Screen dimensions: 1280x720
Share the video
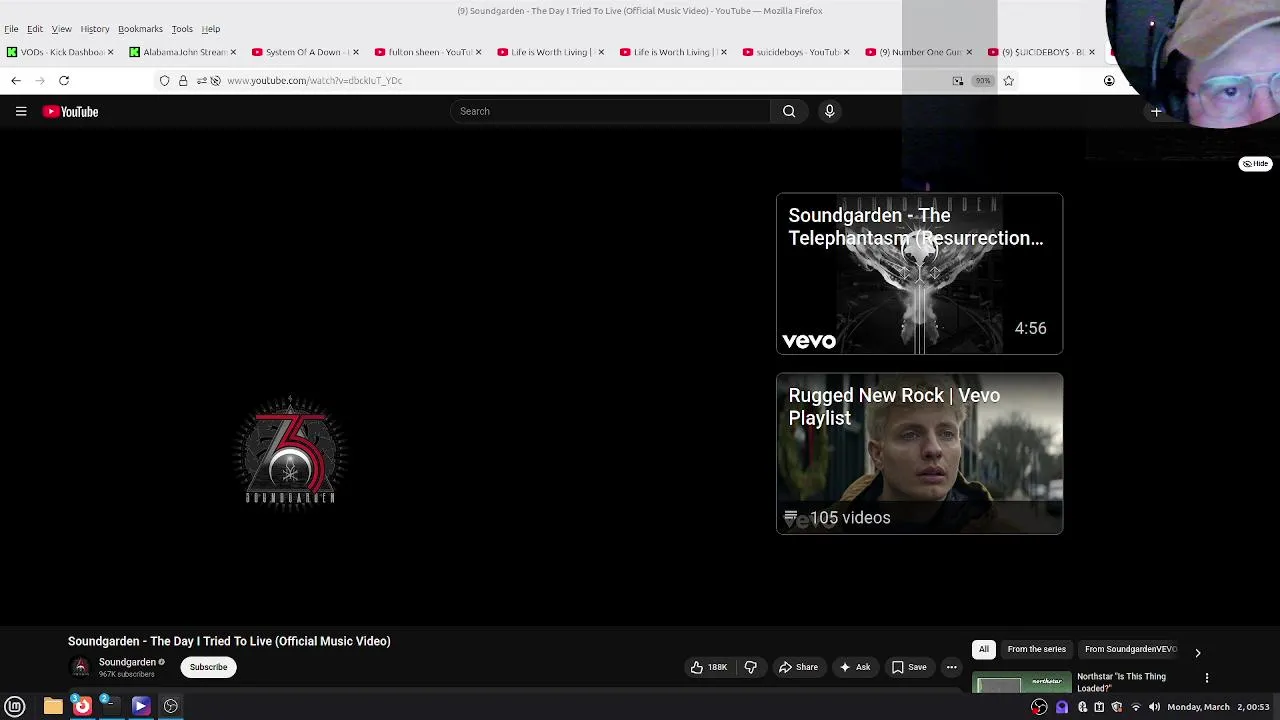798,667
